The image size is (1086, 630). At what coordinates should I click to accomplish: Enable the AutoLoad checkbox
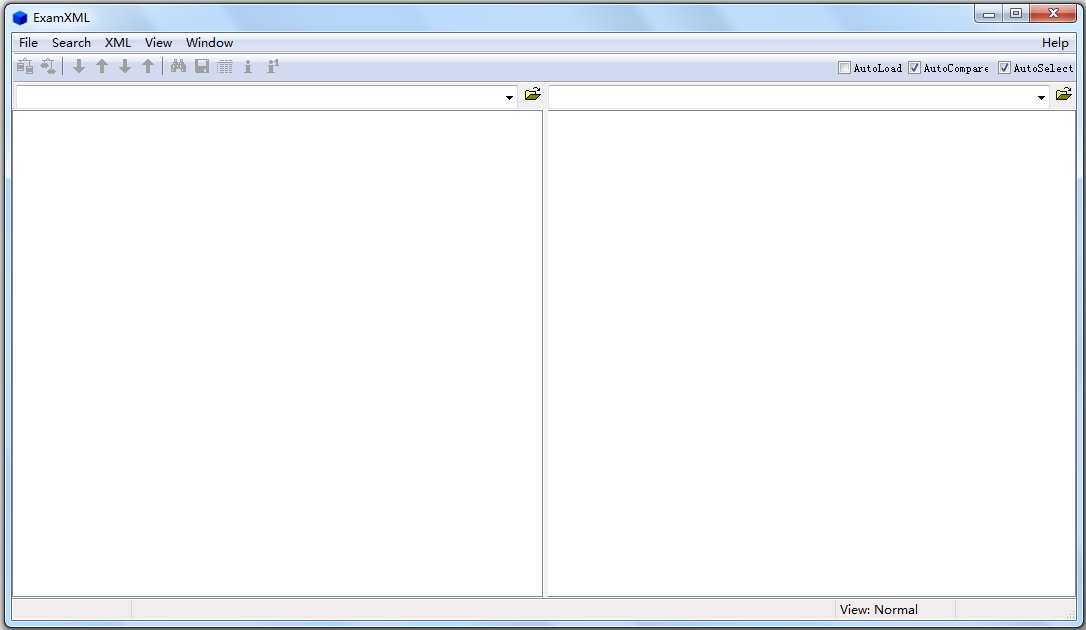[x=844, y=68]
